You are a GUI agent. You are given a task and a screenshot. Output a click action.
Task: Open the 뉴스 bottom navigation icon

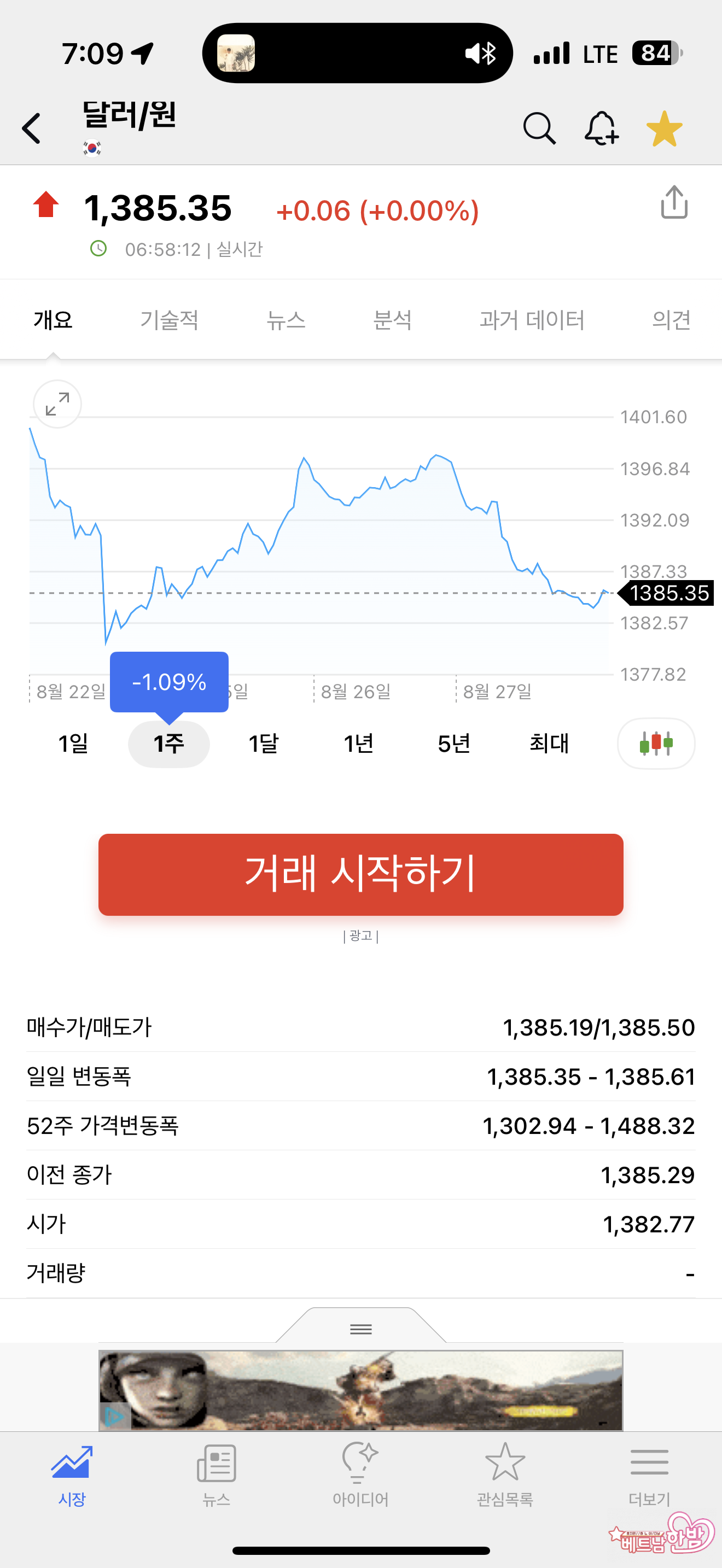pos(217,1472)
